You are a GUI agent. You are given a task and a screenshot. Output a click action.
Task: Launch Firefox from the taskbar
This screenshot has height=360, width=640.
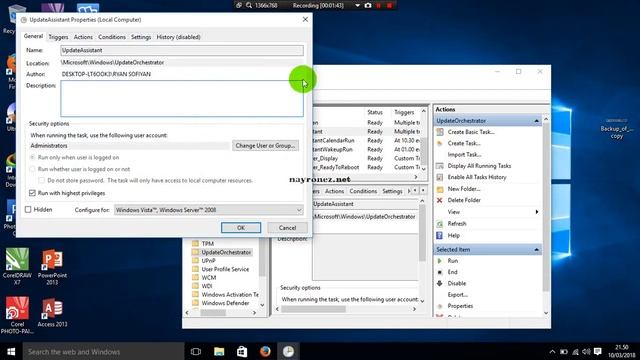[x=265, y=351]
